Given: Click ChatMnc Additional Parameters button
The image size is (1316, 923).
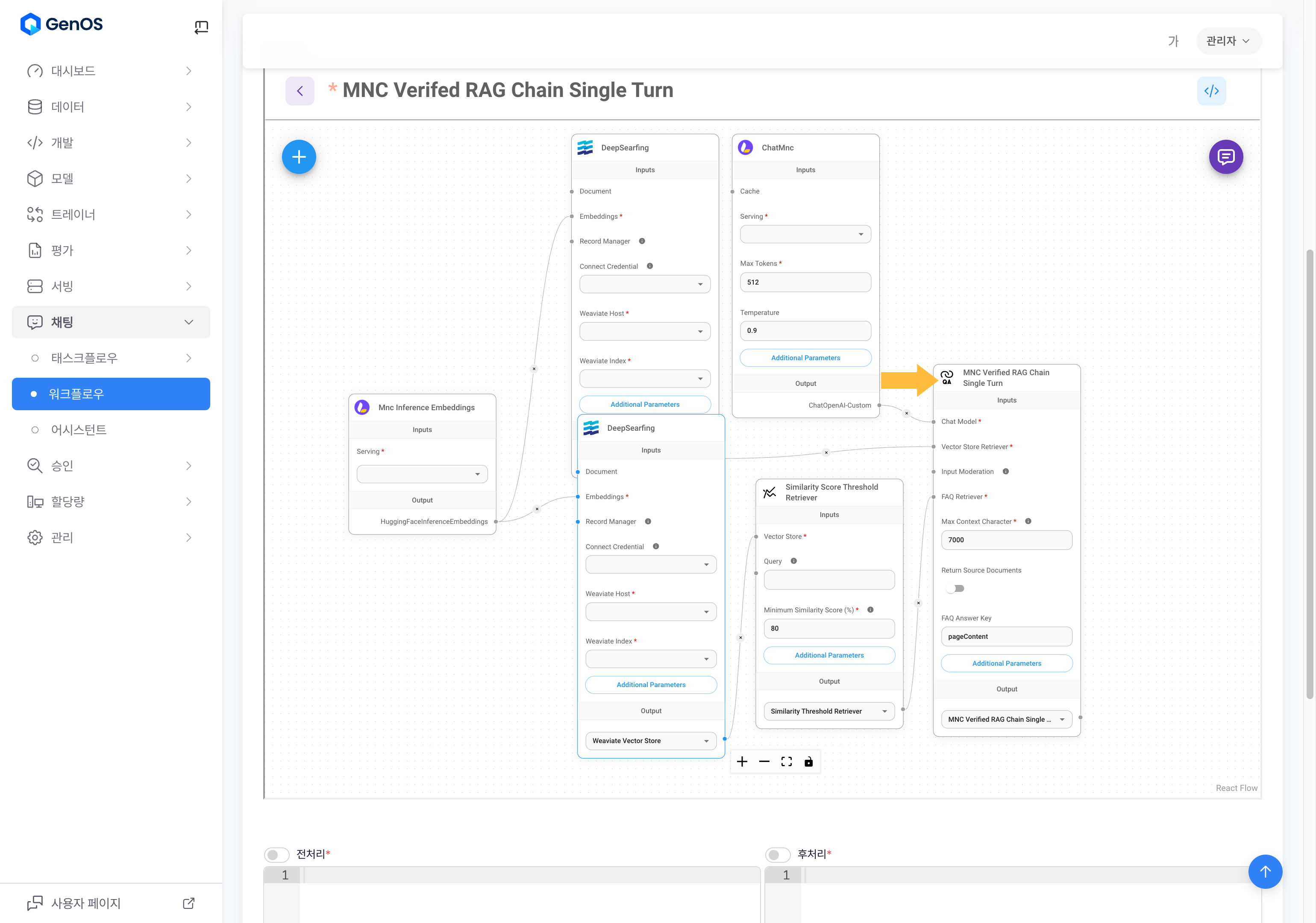Looking at the screenshot, I should click(805, 358).
